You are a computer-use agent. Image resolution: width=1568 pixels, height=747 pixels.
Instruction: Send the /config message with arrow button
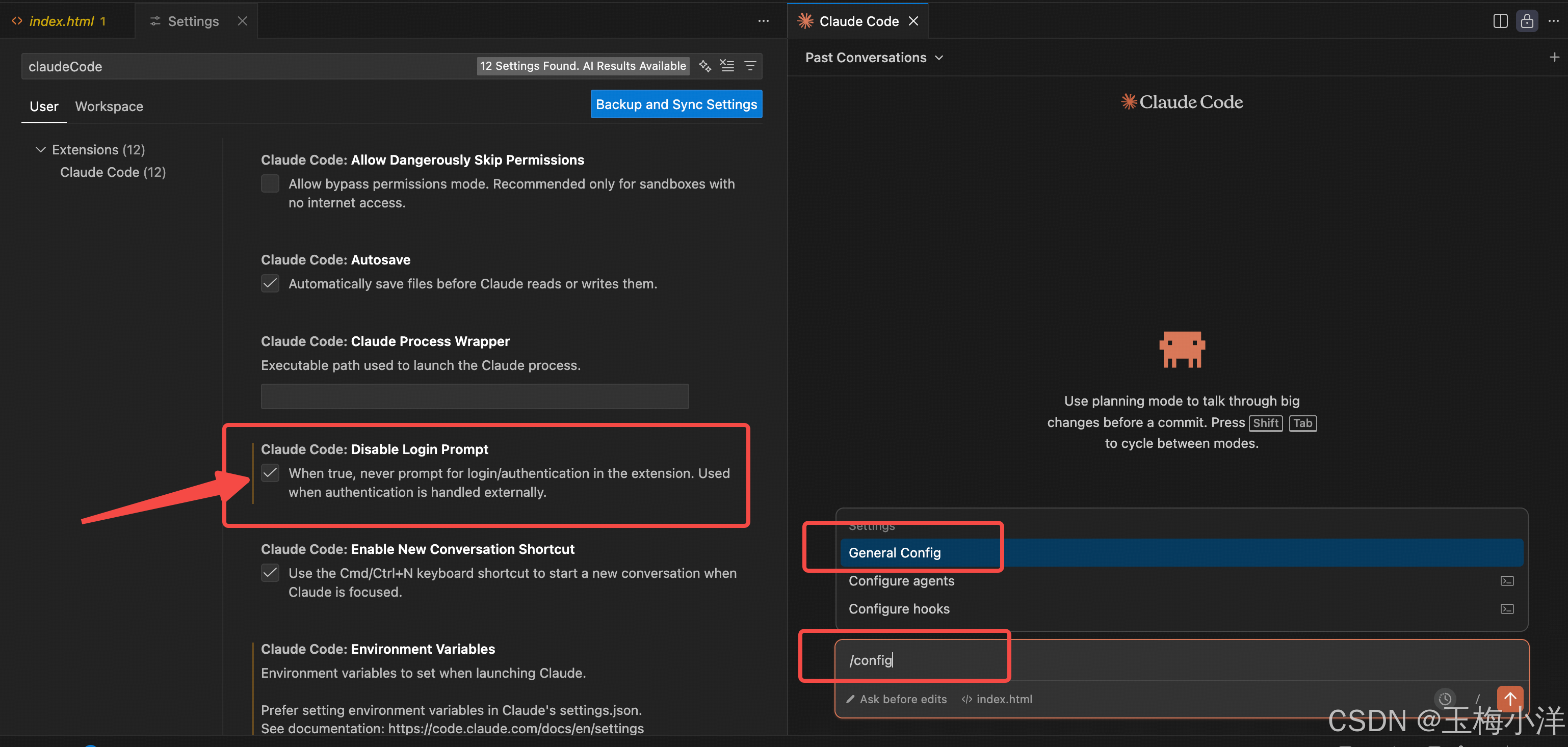coord(1510,699)
